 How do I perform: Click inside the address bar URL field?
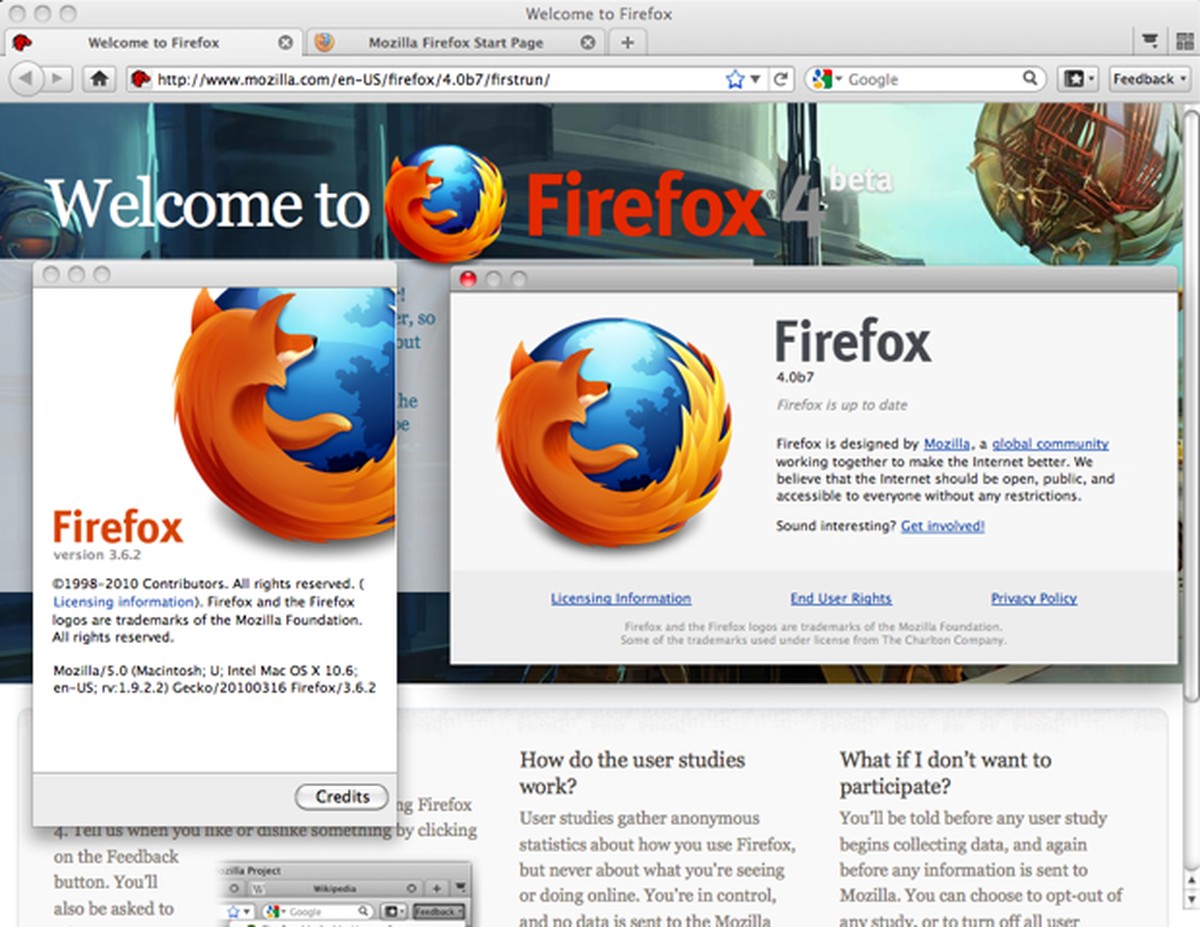[400, 78]
